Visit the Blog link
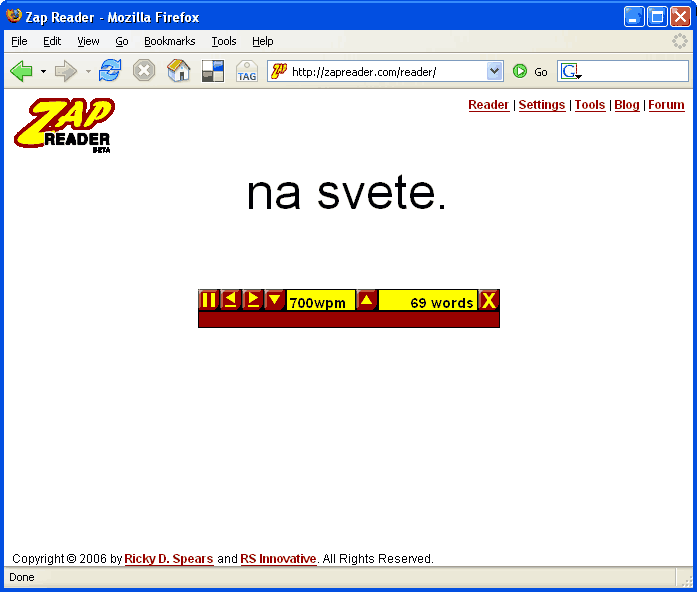Screen dimensions: 697x592 [627, 105]
